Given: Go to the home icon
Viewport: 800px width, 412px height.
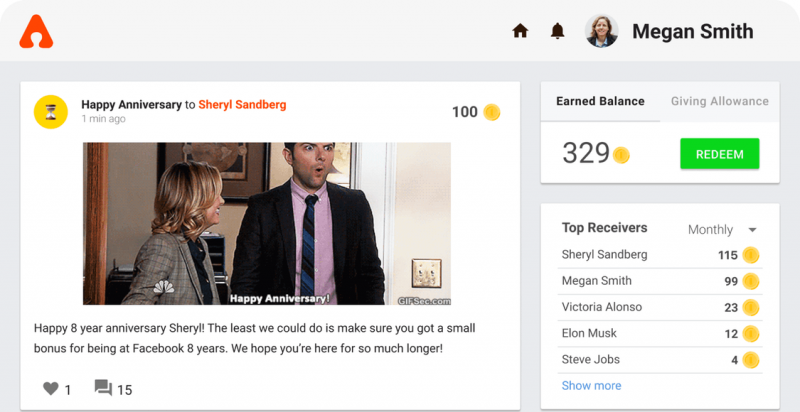Looking at the screenshot, I should [x=520, y=31].
